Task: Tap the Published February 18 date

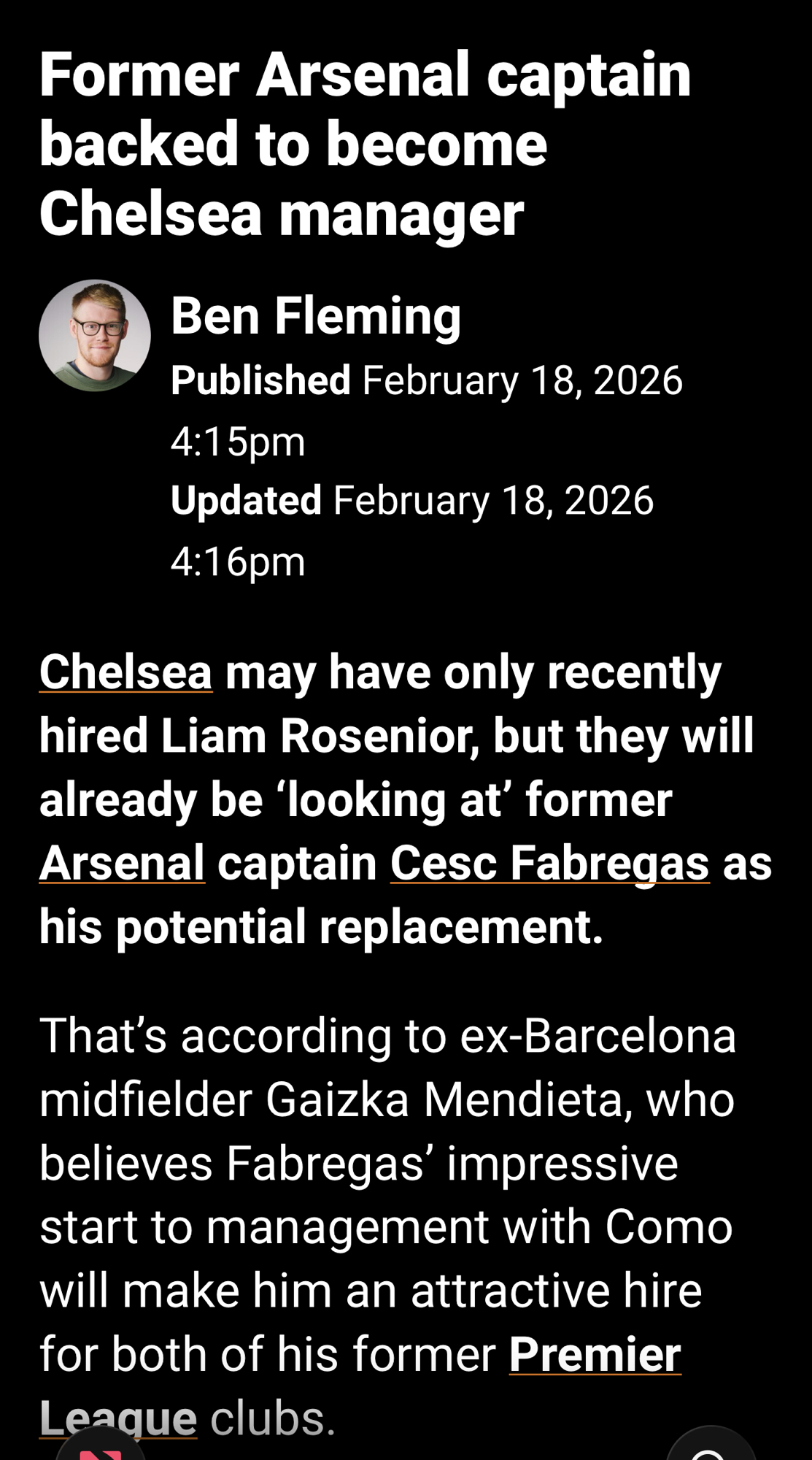Action: coord(522,380)
